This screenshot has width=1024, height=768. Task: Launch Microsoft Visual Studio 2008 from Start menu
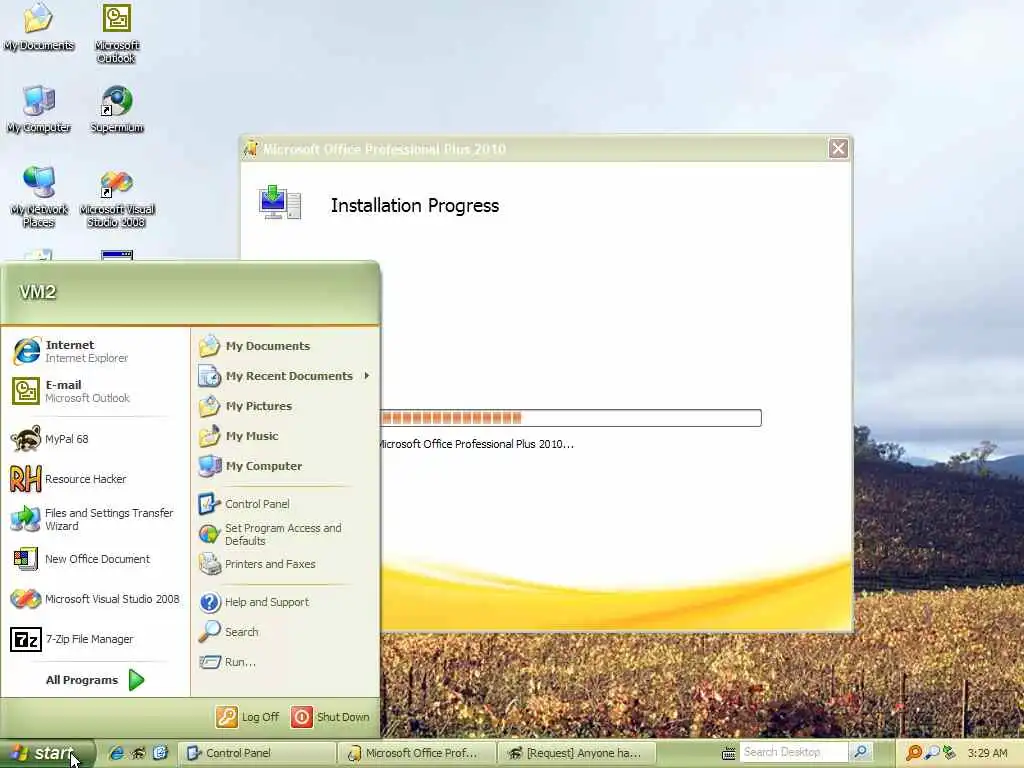(95, 599)
